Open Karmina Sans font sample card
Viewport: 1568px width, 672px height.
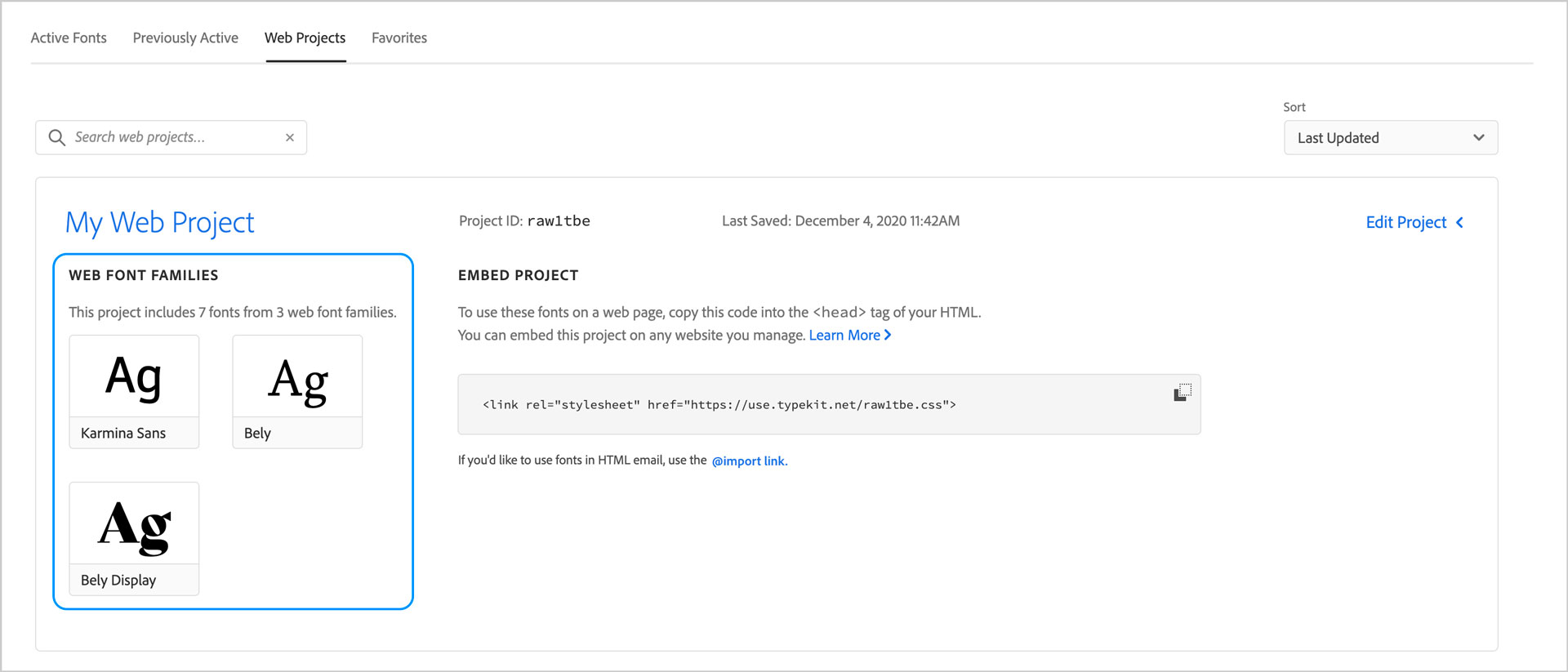click(134, 391)
